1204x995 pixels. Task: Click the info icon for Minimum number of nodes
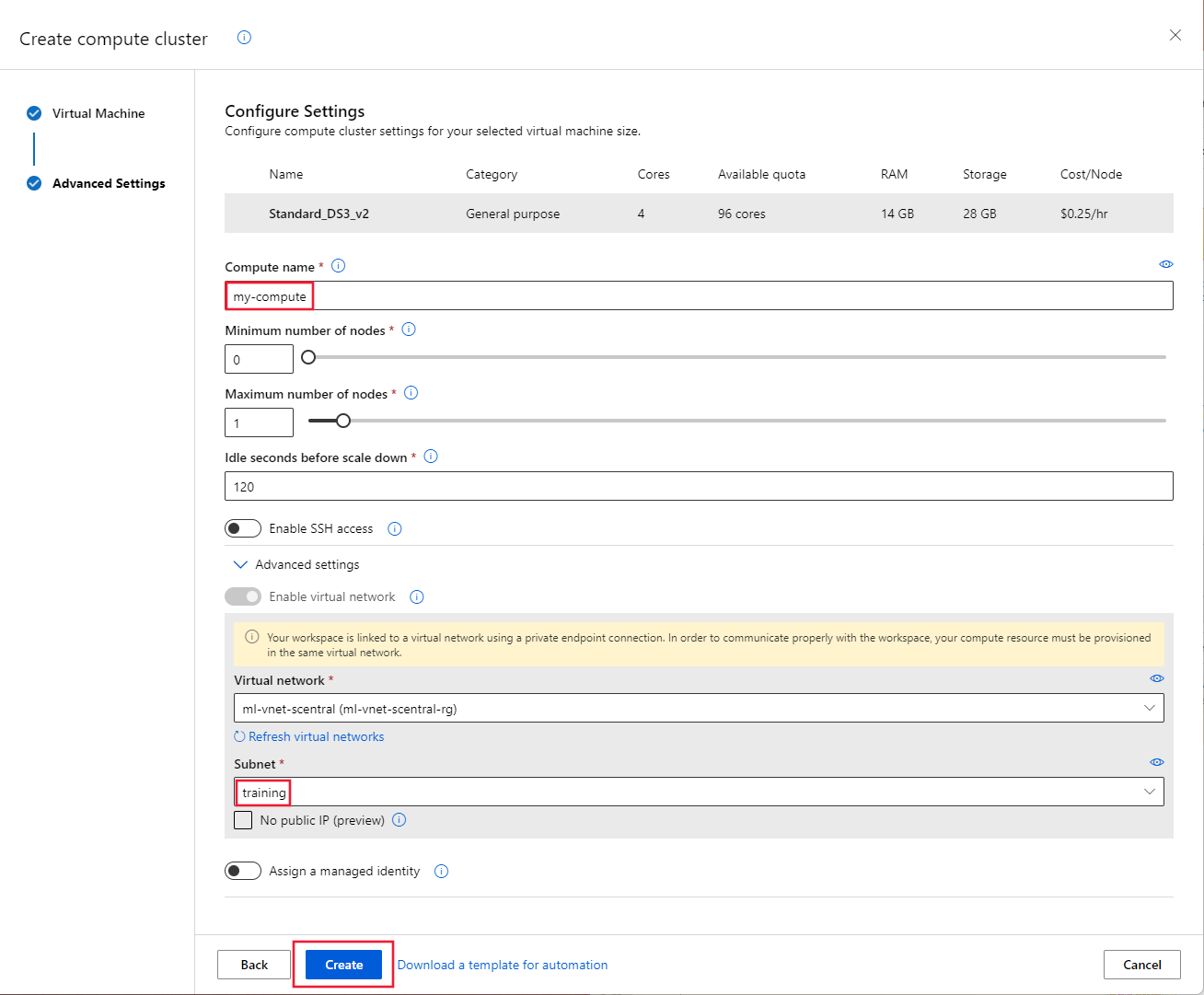click(x=409, y=329)
